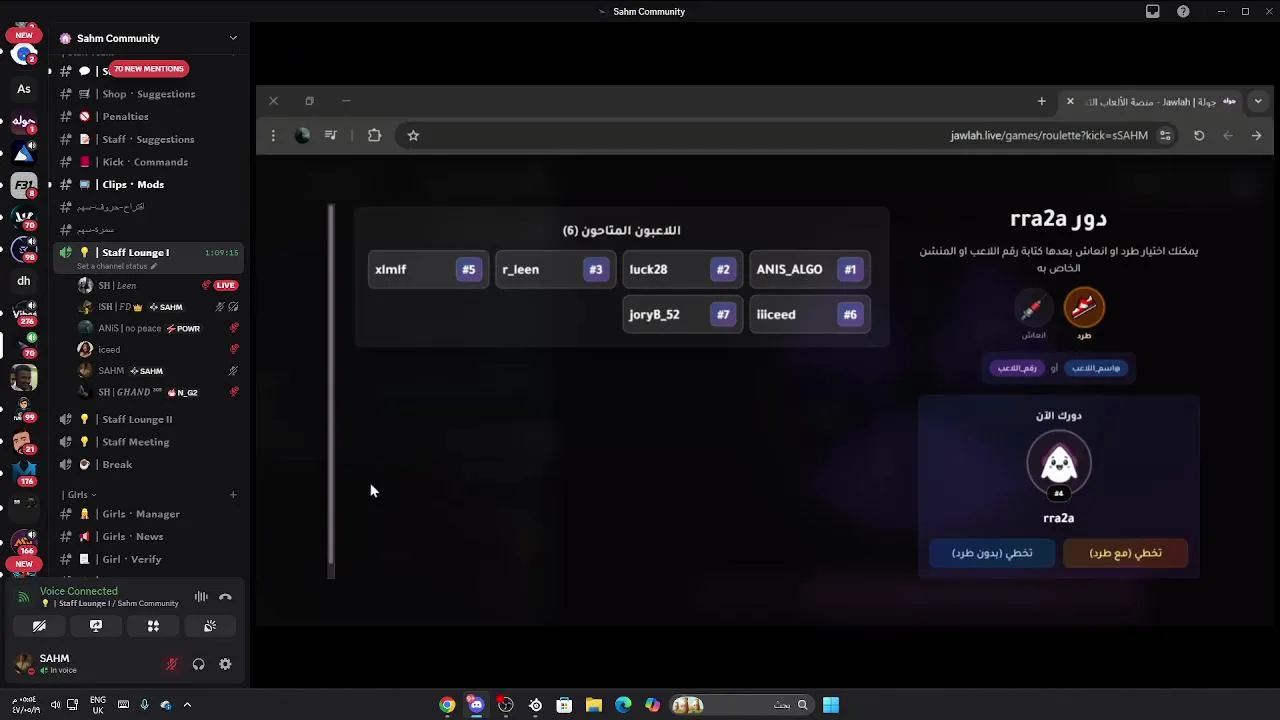The image size is (1280, 720).
Task: Open a new tab in streamed browser
Action: 1041,101
